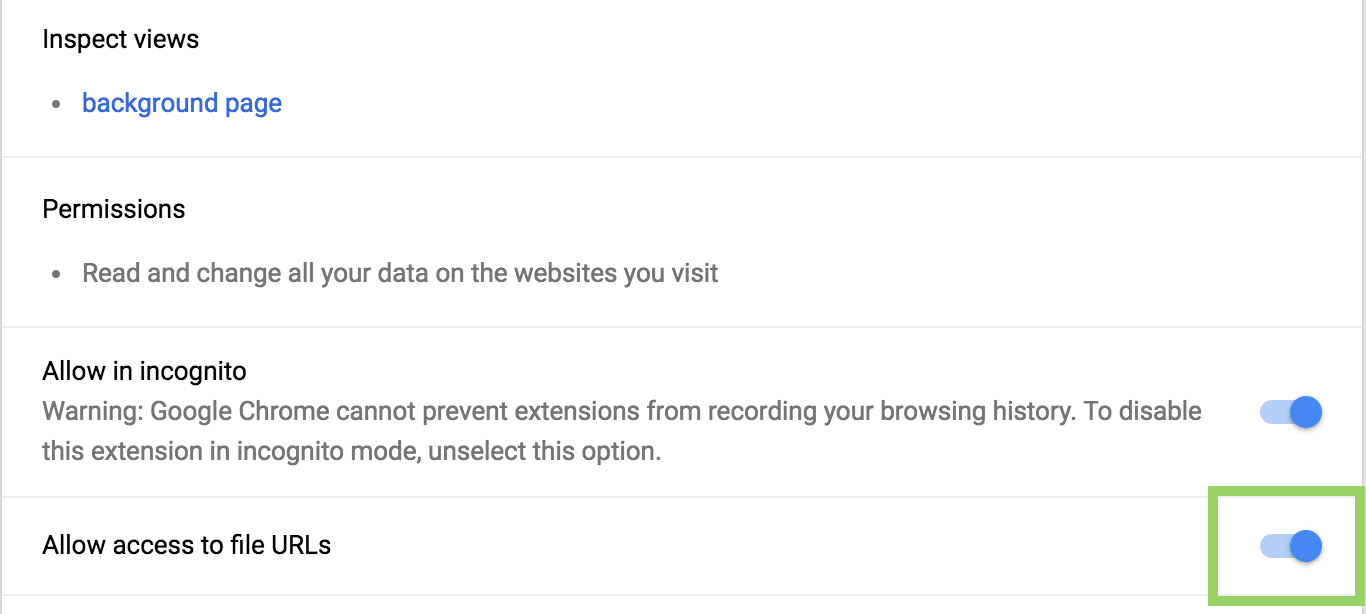
Task: Click the blue knob of incognito toggle
Action: click(1307, 411)
